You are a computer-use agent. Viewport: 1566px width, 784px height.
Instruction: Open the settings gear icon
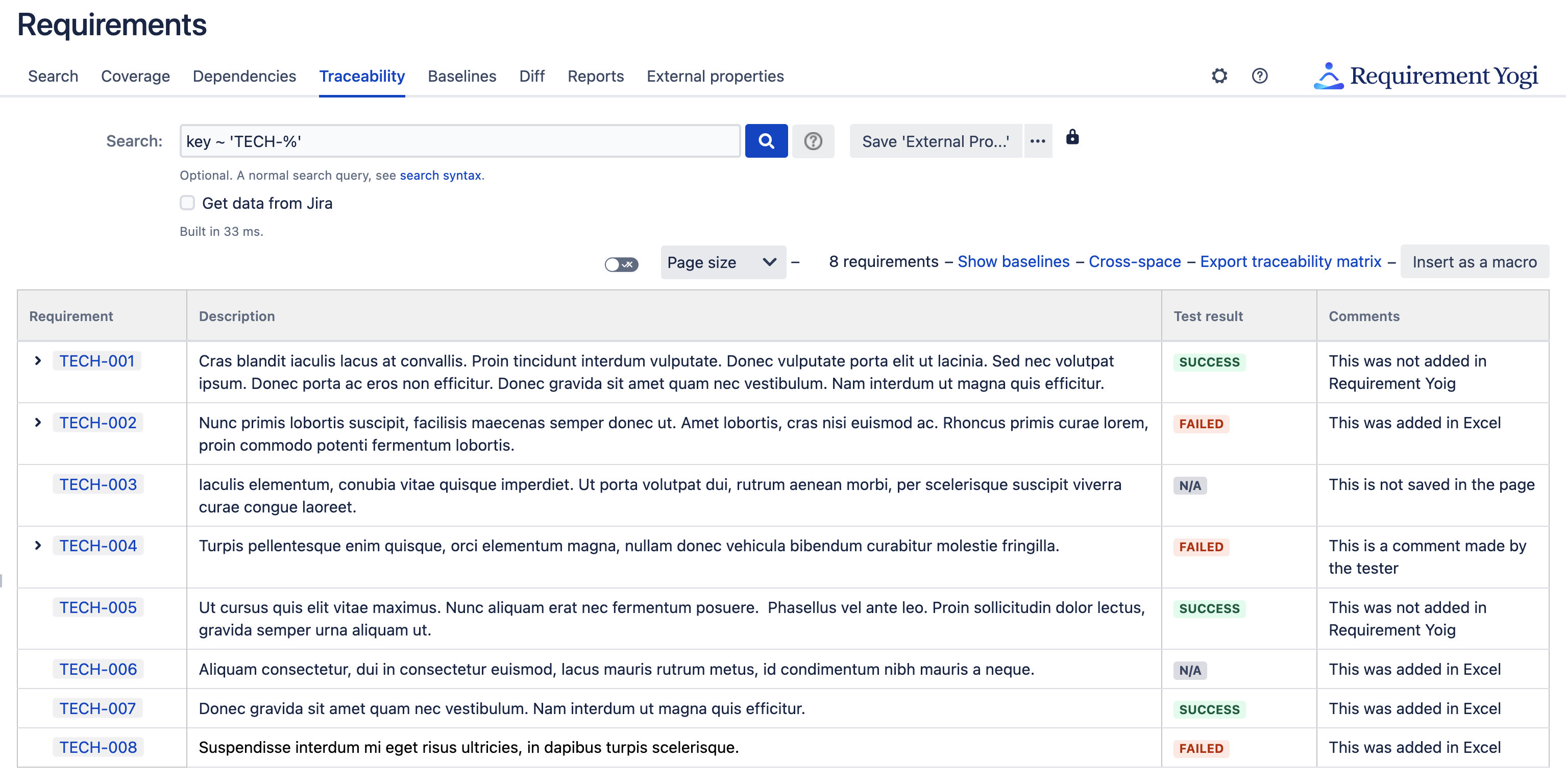click(1219, 76)
